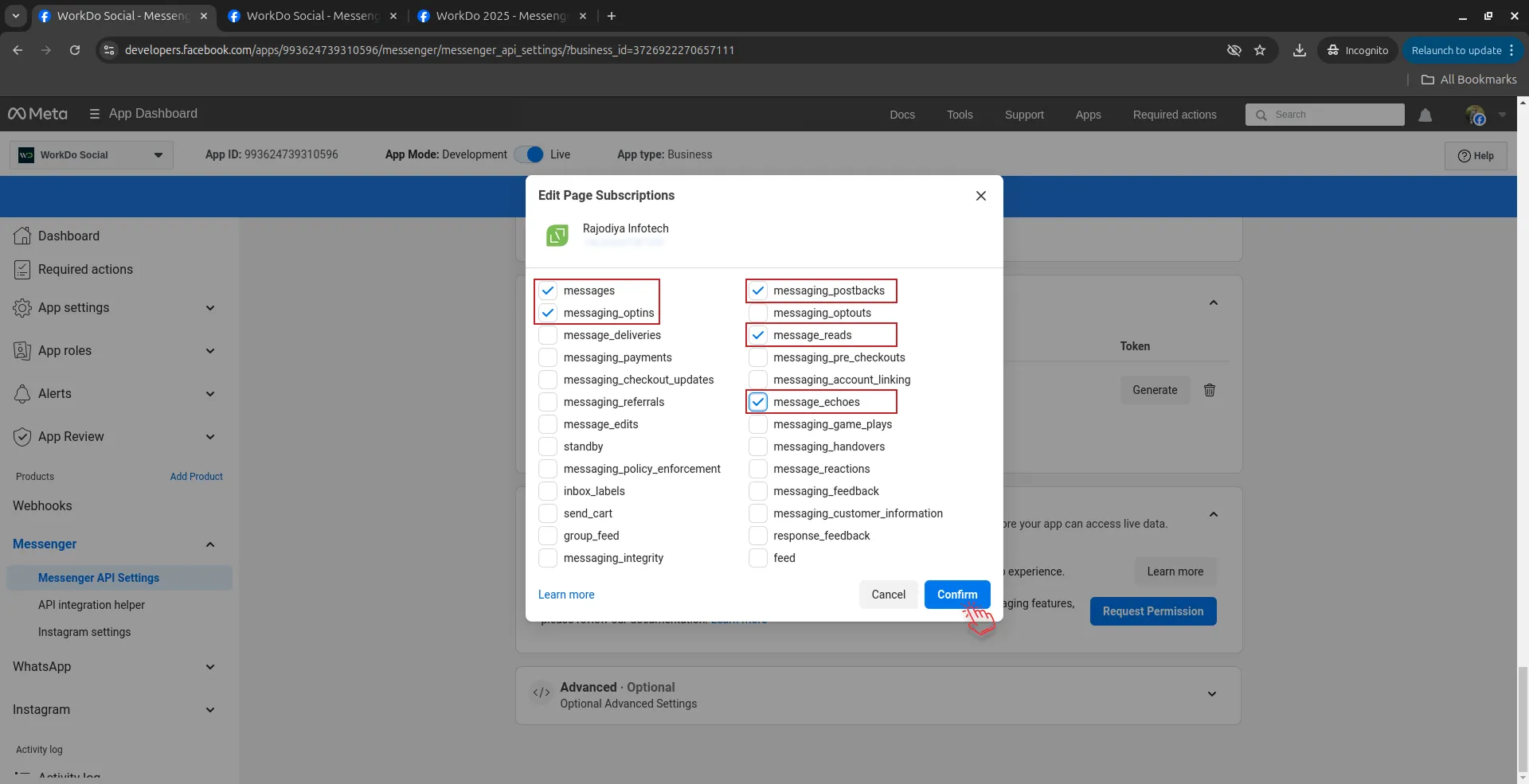The height and width of the screenshot is (784, 1529).
Task: Click the trash icon next to Generate
Action: [1209, 390]
